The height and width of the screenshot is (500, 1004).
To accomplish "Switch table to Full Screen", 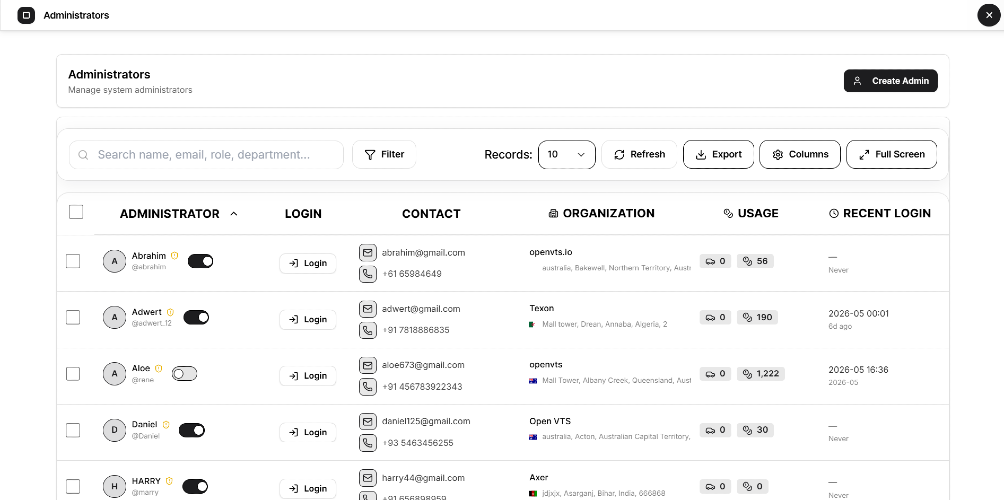I will point(891,154).
